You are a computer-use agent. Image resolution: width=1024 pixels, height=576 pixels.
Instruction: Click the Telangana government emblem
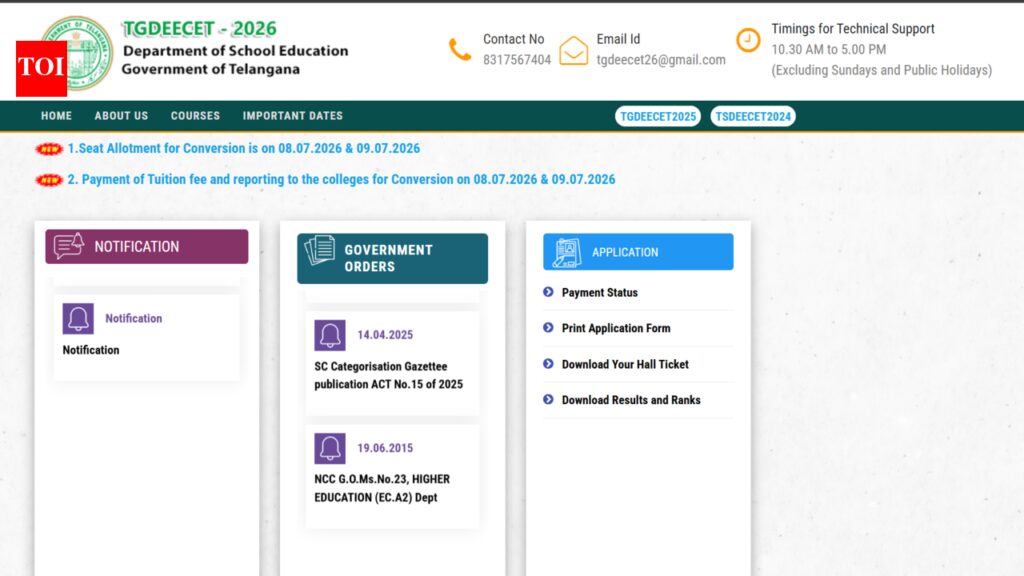[x=82, y=54]
